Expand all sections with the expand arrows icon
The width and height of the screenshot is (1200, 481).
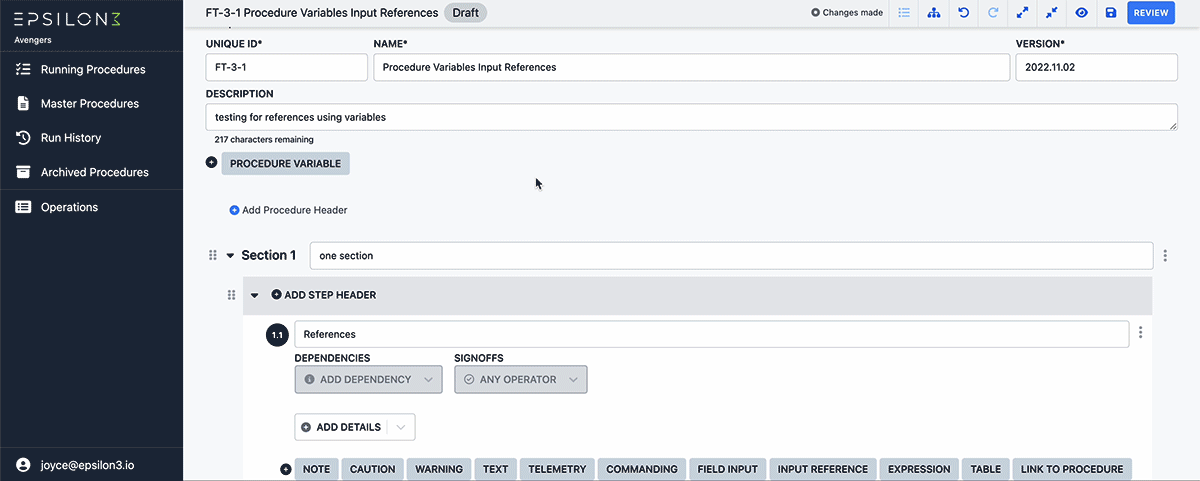(x=1022, y=13)
